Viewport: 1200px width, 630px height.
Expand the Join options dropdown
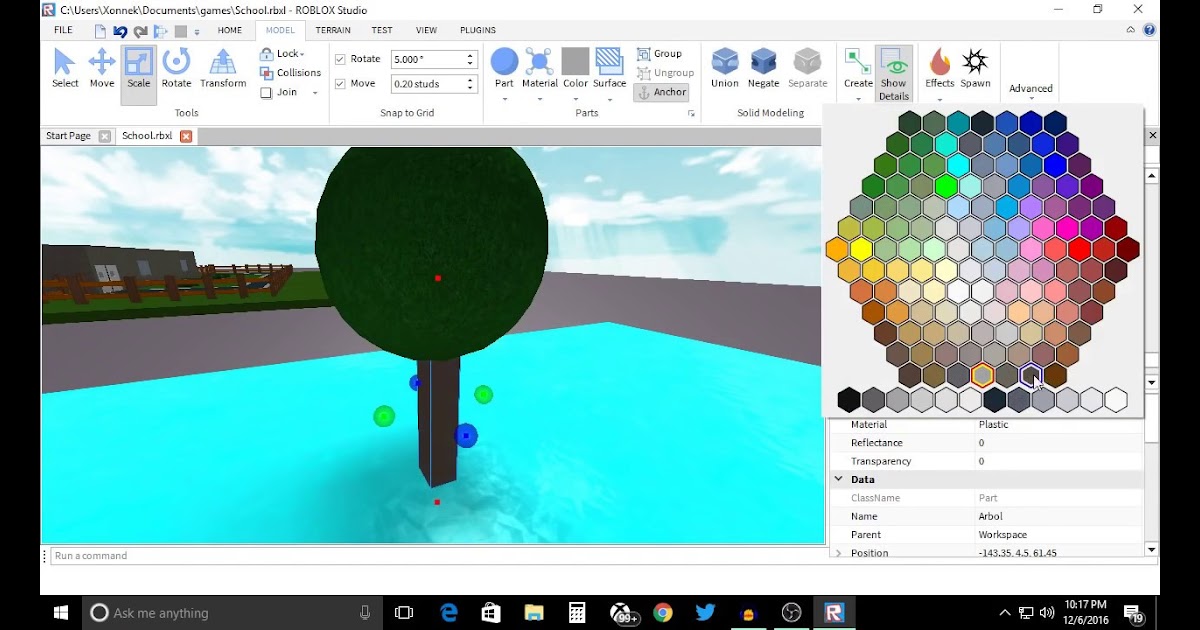click(315, 92)
